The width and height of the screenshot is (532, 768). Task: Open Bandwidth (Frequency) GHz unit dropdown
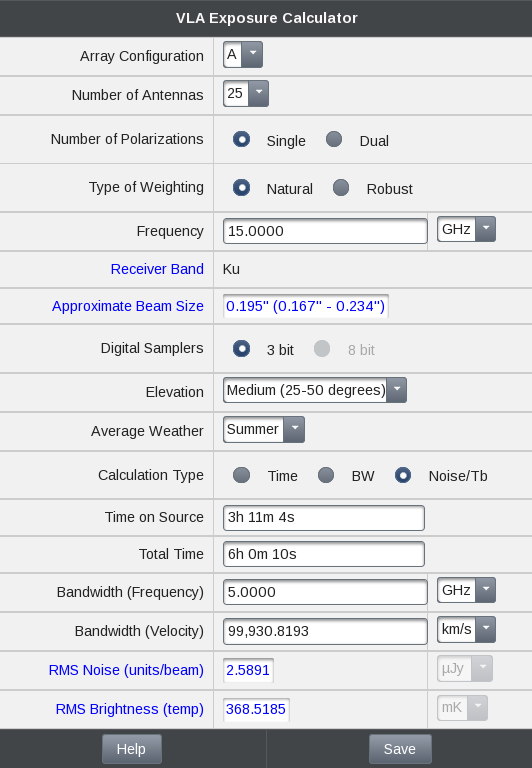pos(466,590)
